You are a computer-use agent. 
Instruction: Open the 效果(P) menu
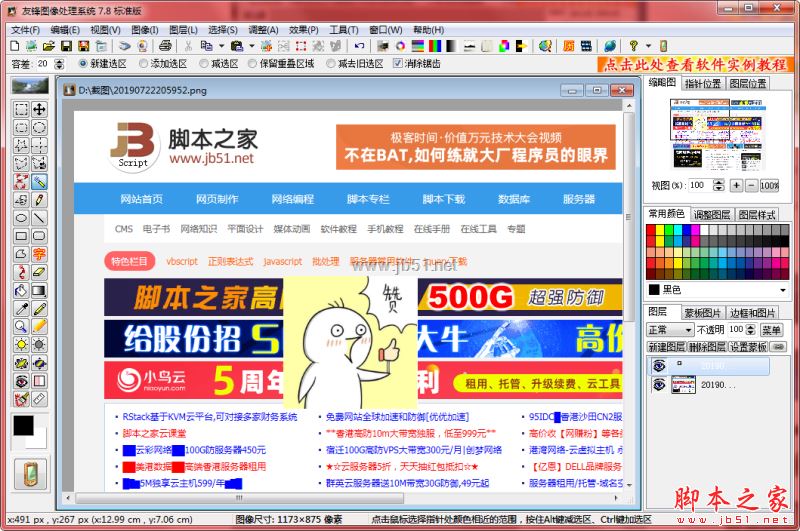tap(304, 30)
